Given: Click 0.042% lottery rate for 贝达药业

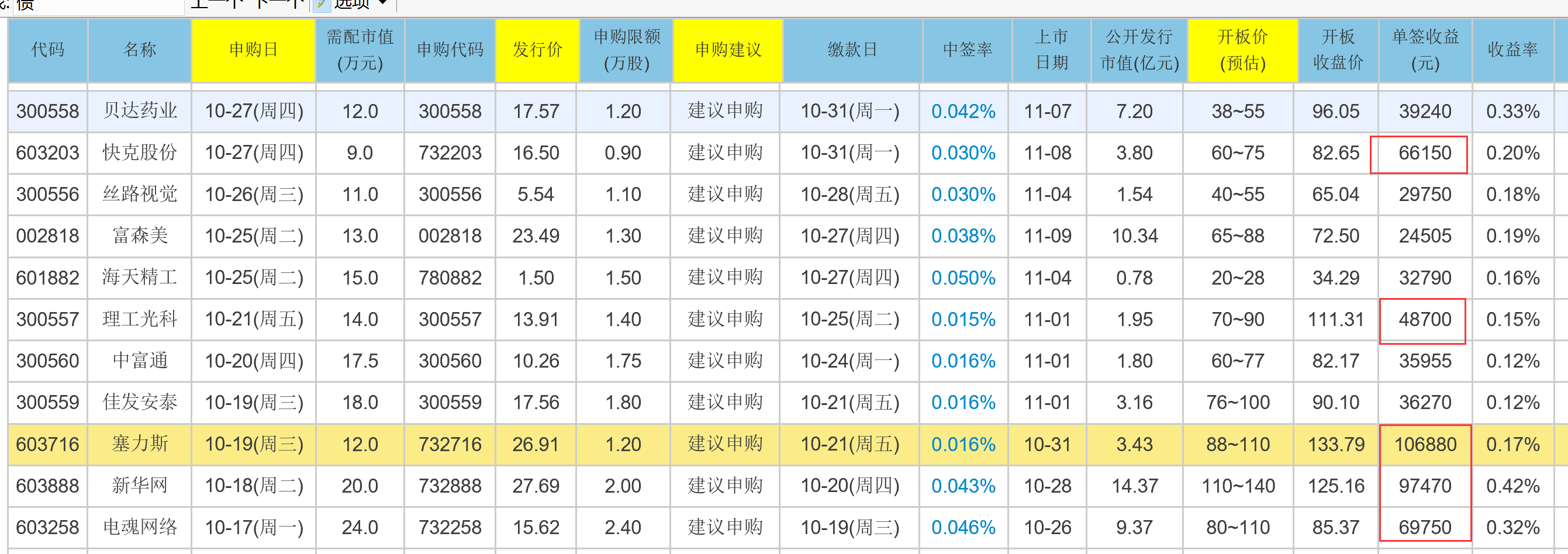Looking at the screenshot, I should pyautogui.click(x=963, y=111).
